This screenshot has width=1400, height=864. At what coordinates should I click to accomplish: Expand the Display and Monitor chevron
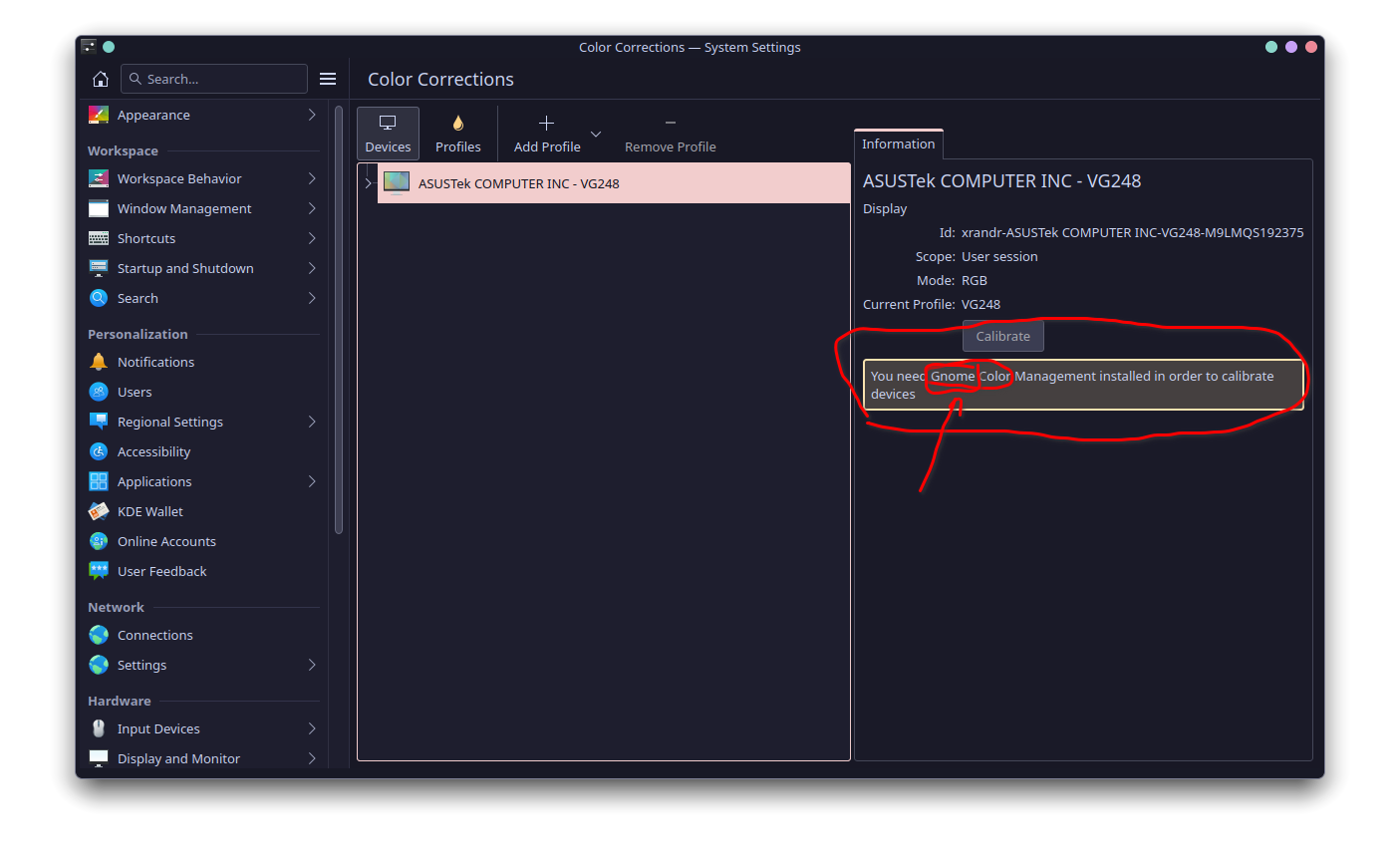pos(312,758)
